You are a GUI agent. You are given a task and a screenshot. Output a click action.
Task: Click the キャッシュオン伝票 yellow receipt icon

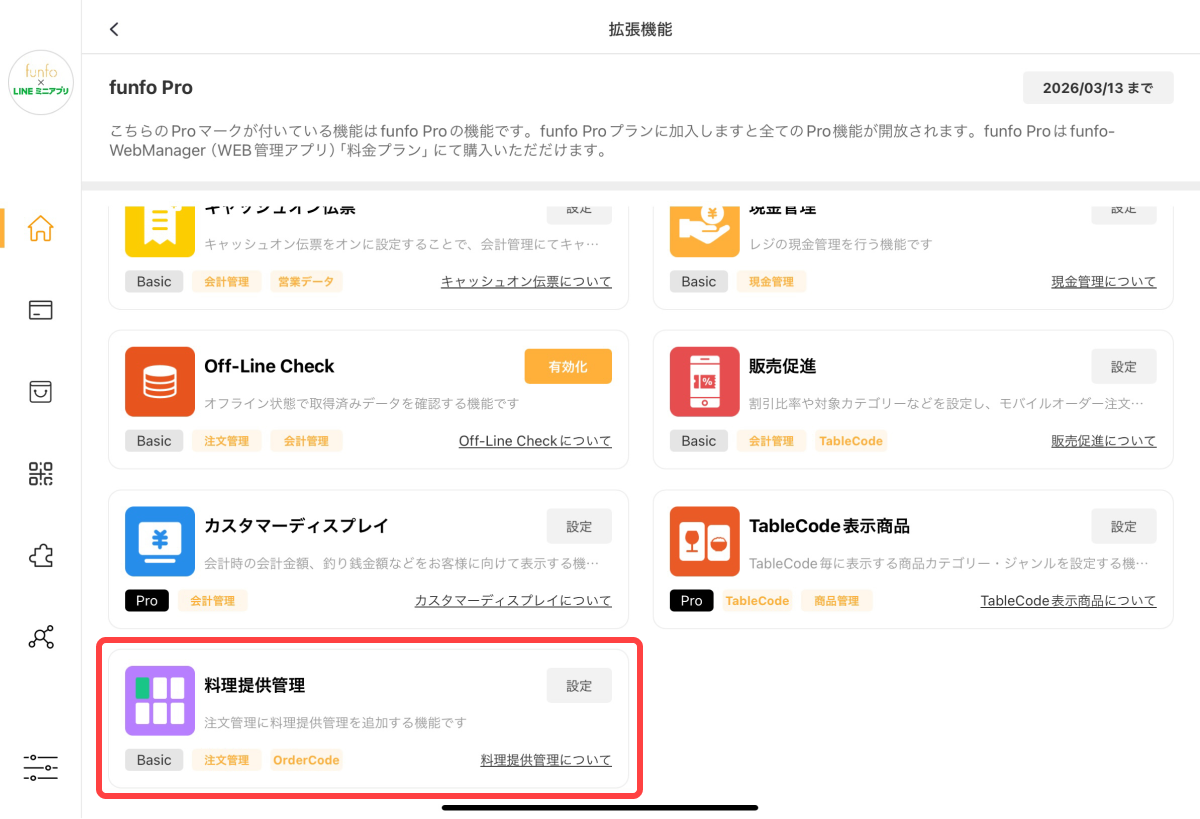(160, 229)
